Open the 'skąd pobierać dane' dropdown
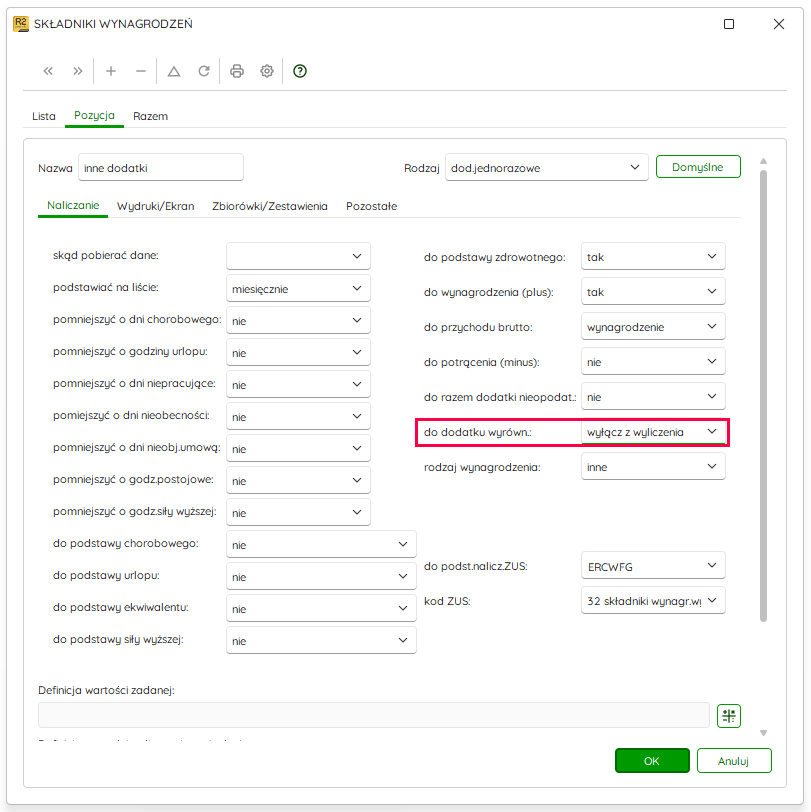The width and height of the screenshot is (811, 812). pyautogui.click(x=298, y=256)
